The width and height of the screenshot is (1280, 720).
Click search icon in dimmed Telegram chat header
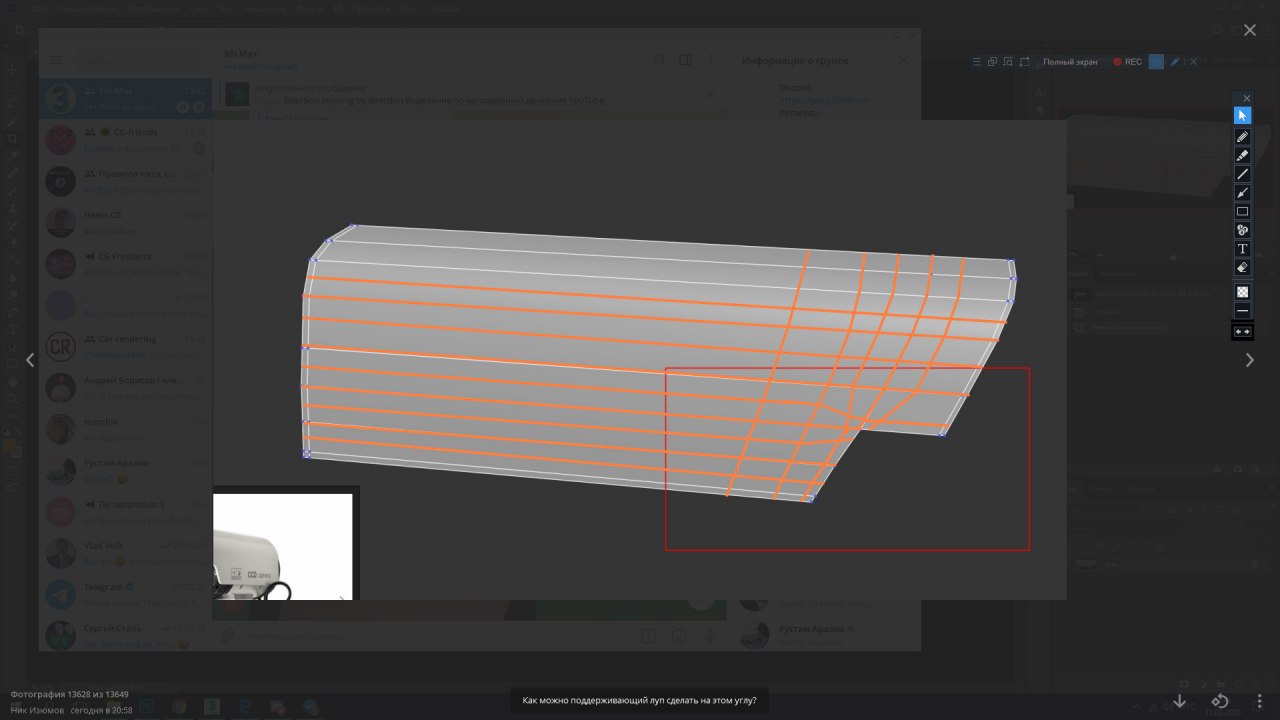[659, 60]
